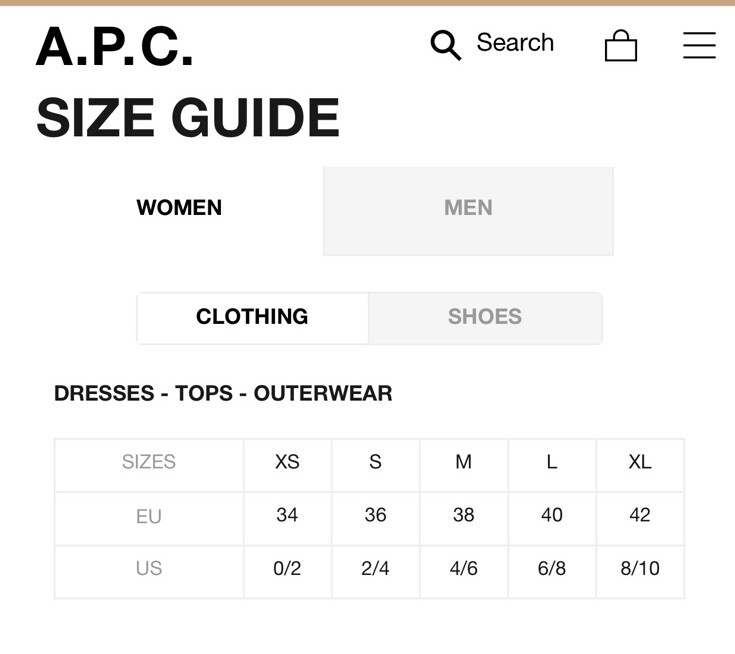Click the EU size 42 cell

point(640,515)
